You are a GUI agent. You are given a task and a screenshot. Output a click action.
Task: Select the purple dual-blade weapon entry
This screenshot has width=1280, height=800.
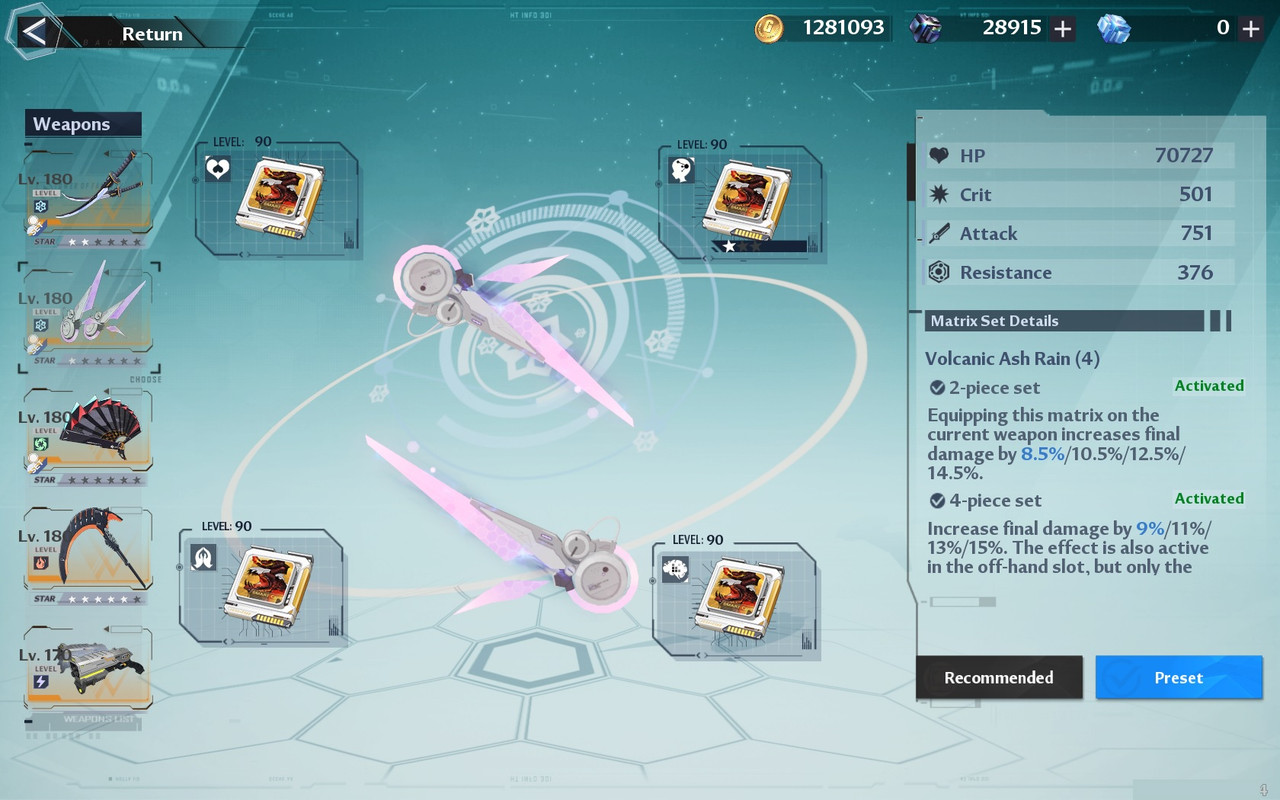pyautogui.click(x=89, y=317)
